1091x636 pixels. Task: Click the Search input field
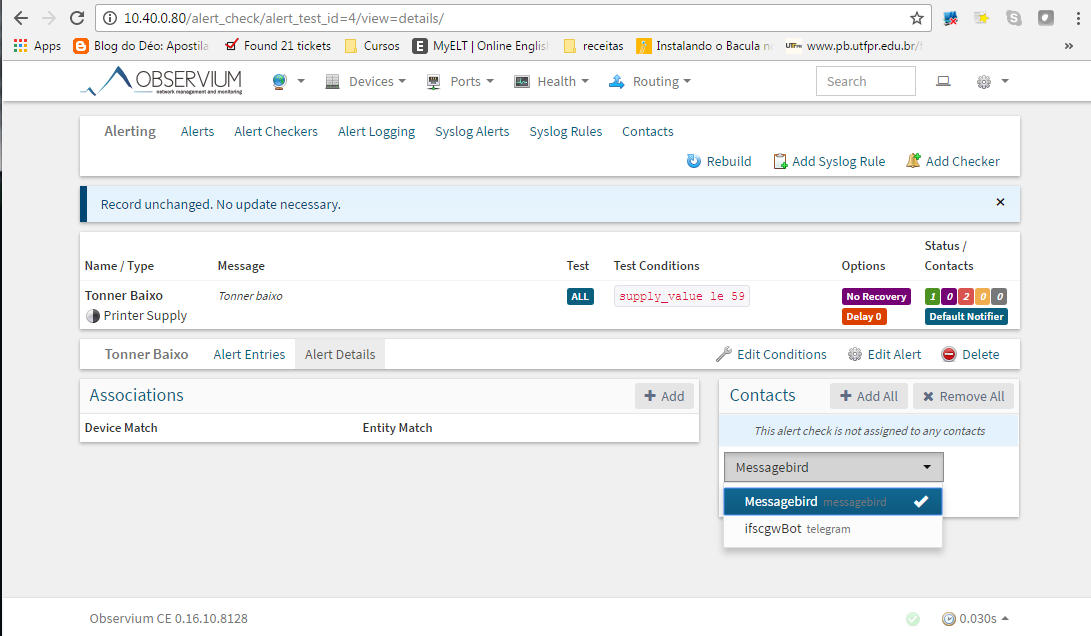click(865, 81)
